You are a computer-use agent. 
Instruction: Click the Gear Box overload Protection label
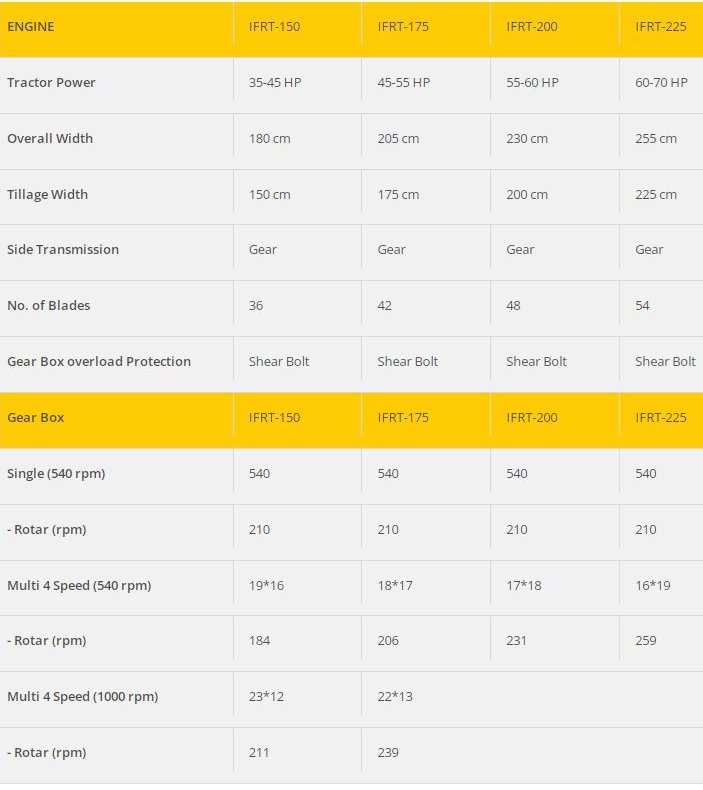[x=99, y=361]
